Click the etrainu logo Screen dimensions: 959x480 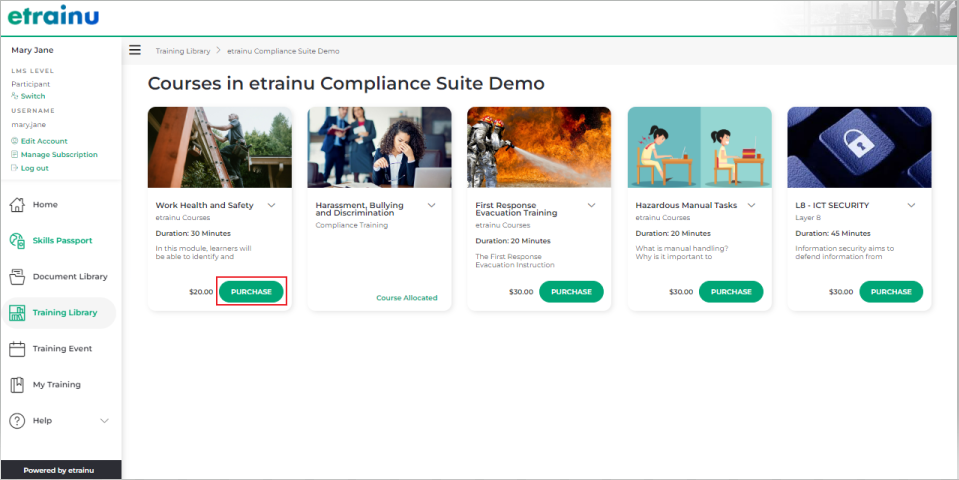pyautogui.click(x=53, y=16)
